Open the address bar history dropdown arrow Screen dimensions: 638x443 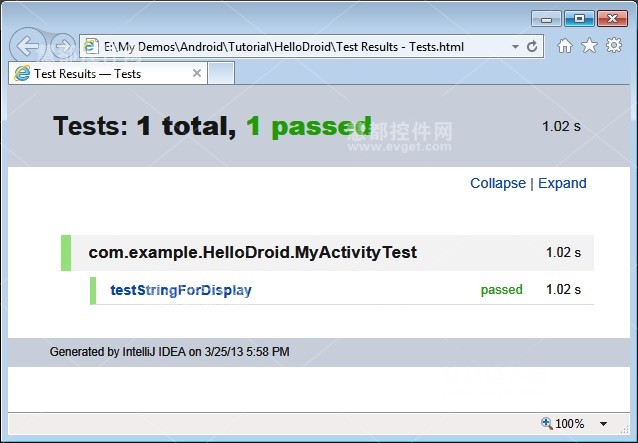(x=515, y=47)
